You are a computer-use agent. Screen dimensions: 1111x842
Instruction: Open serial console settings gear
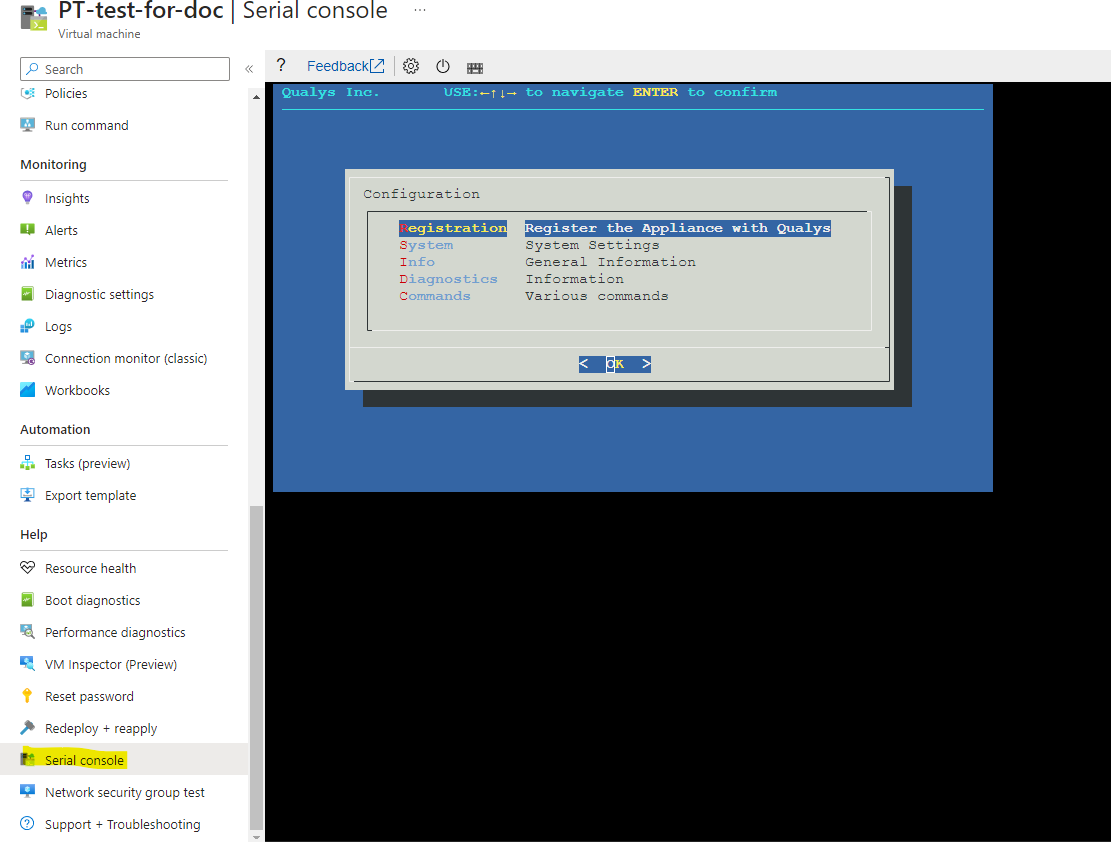pos(411,67)
